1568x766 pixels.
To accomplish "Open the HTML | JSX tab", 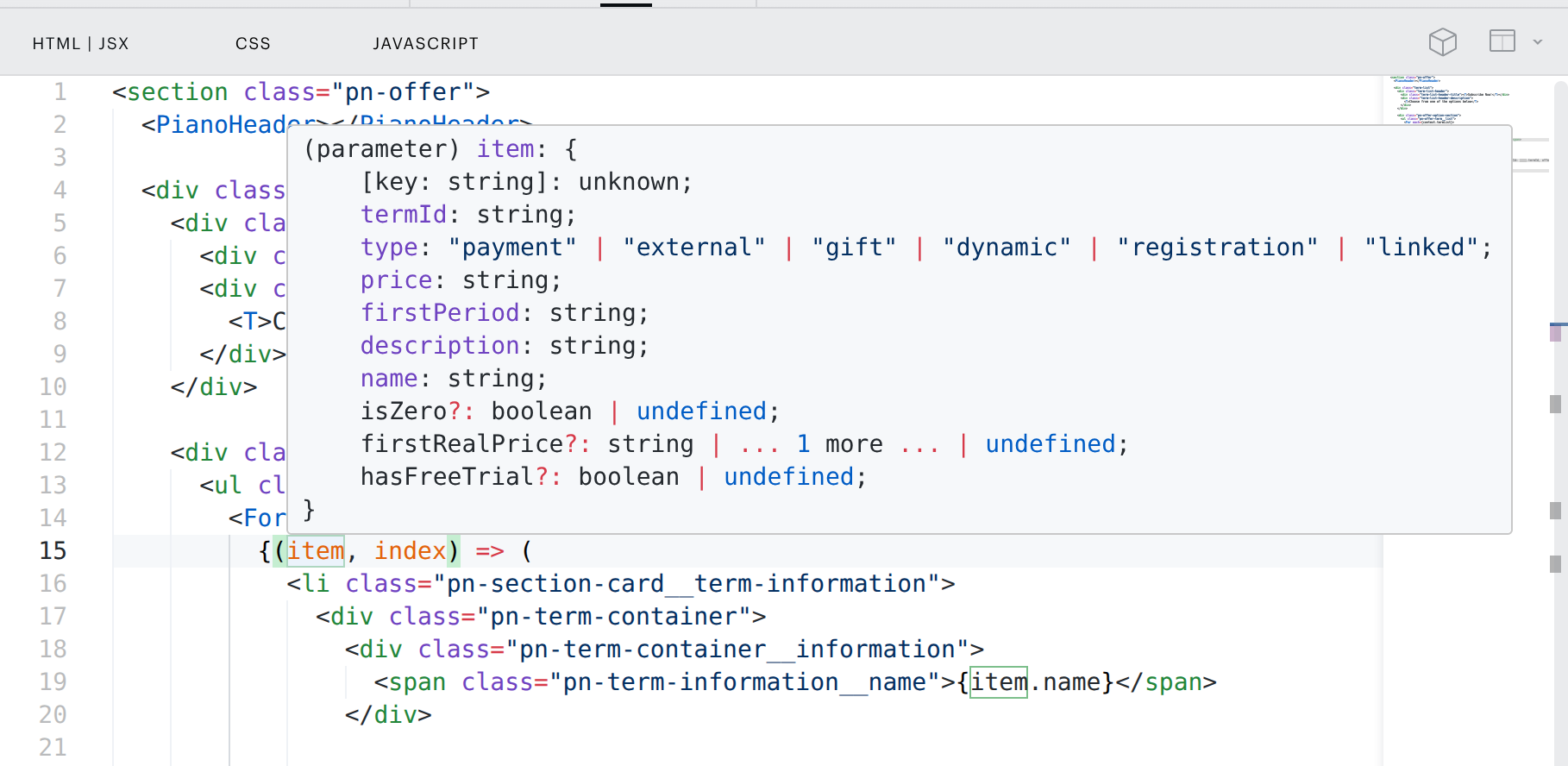I will tap(80, 43).
